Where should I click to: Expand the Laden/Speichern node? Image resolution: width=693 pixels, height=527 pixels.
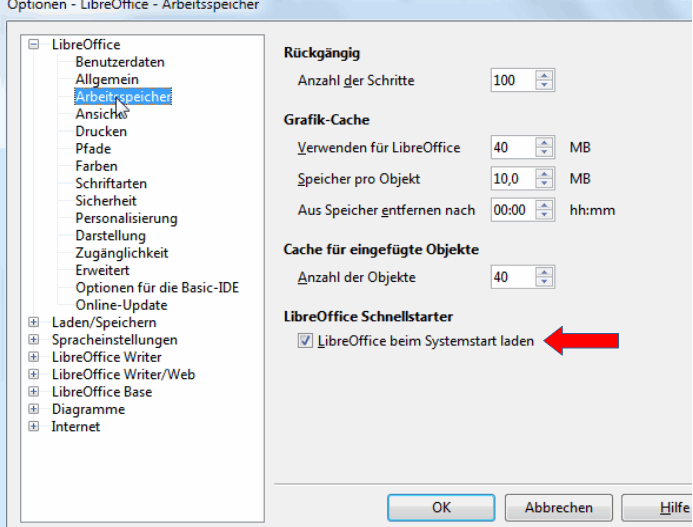click(x=34, y=322)
